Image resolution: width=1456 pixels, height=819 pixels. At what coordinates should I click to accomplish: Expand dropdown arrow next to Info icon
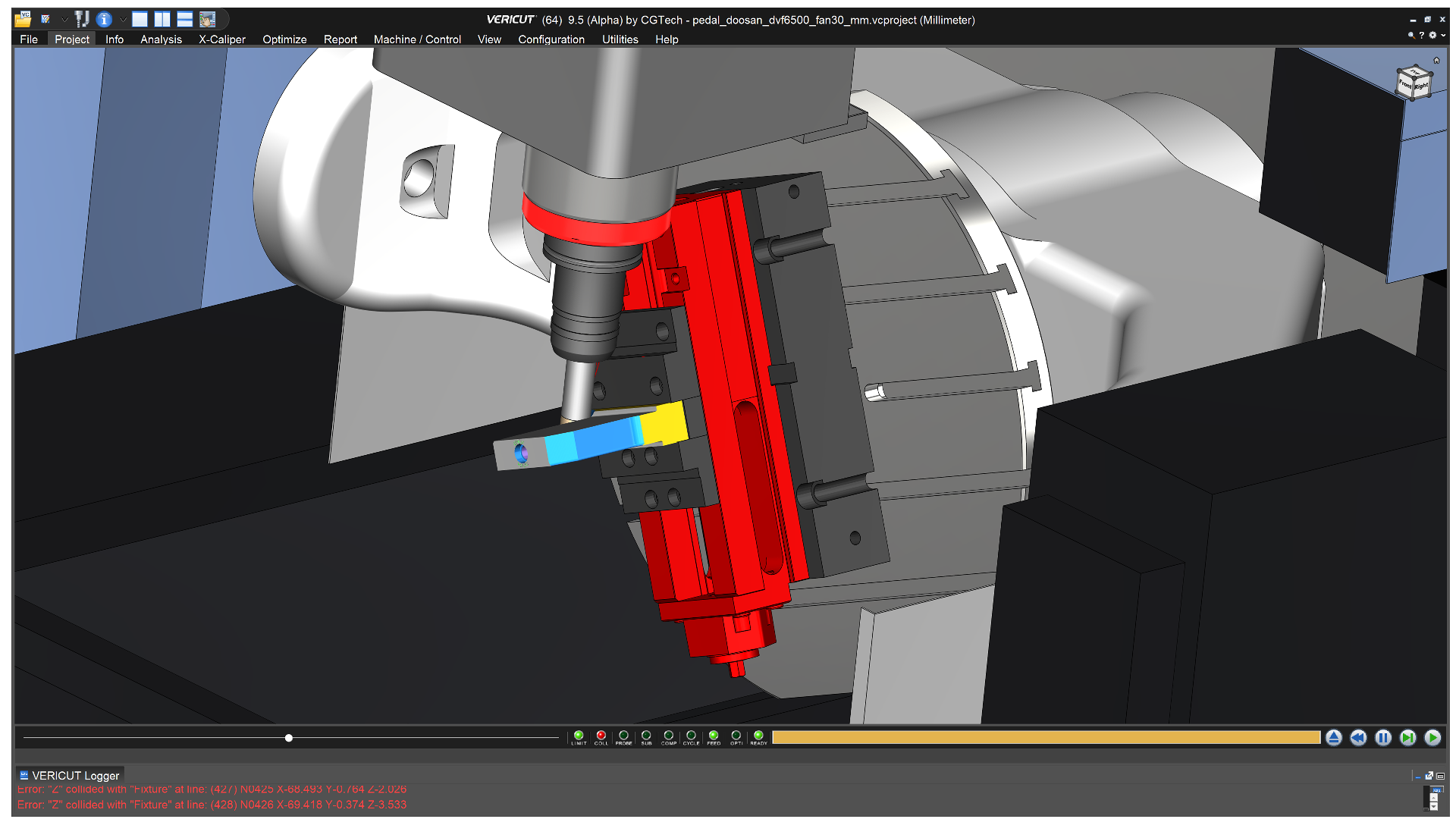pos(123,19)
